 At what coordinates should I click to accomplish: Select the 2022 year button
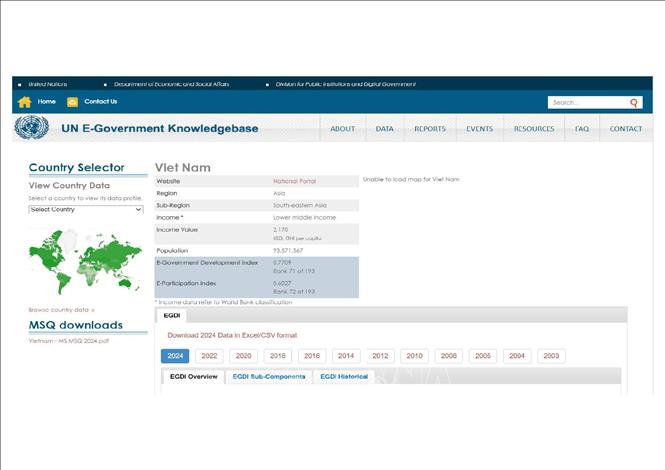click(209, 356)
